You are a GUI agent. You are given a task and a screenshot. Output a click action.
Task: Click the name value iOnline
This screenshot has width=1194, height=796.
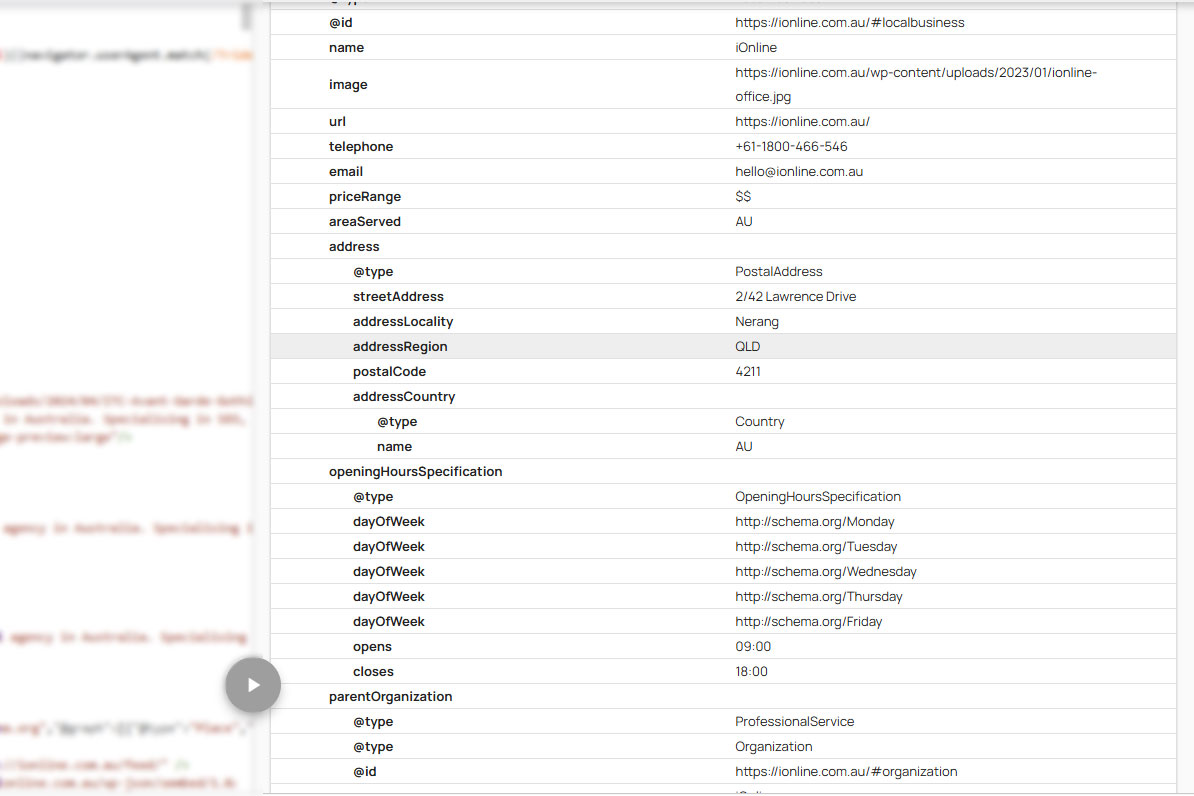(755, 47)
